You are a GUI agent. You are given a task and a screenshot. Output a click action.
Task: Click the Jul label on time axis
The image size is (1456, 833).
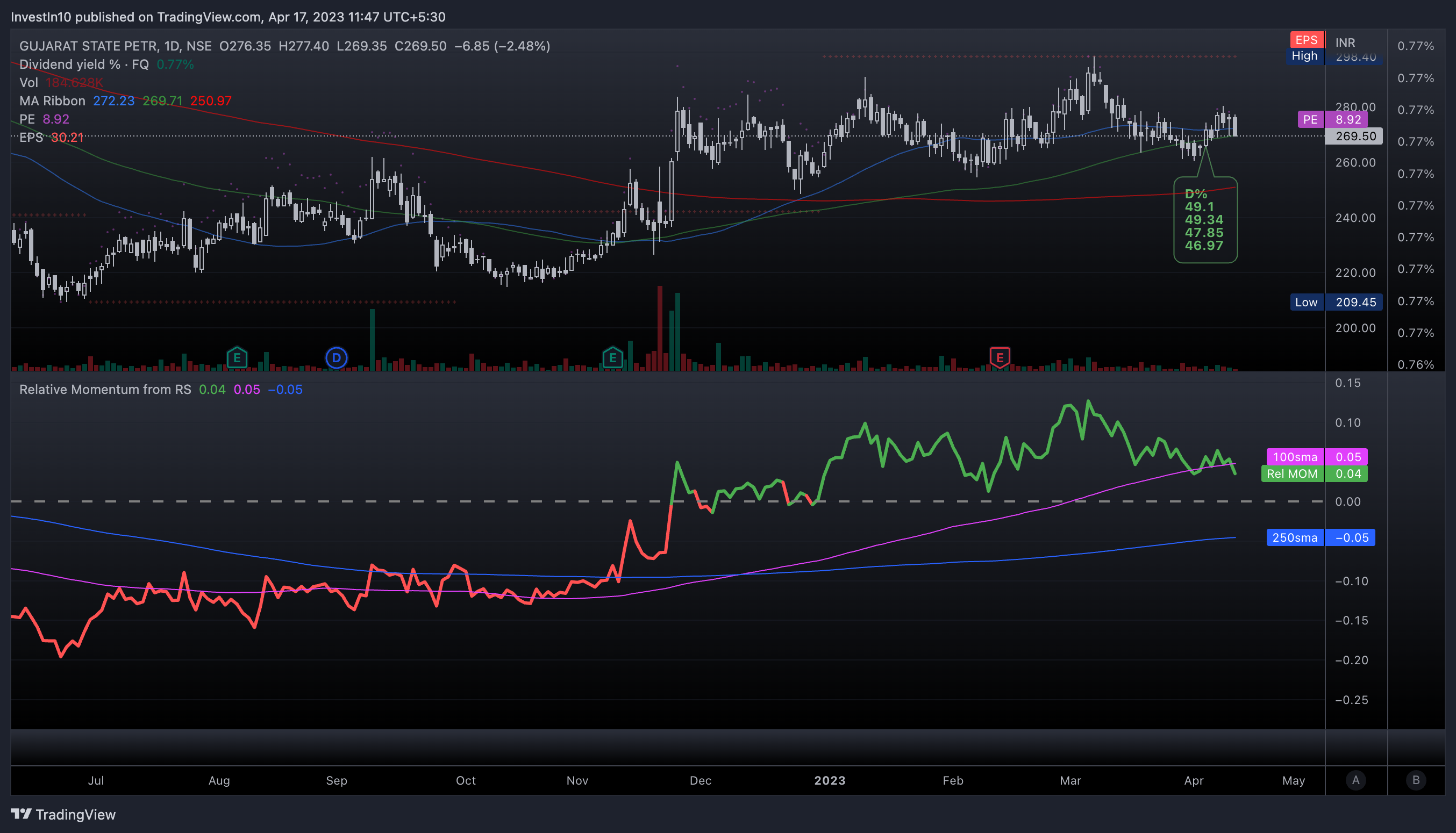pyautogui.click(x=96, y=780)
